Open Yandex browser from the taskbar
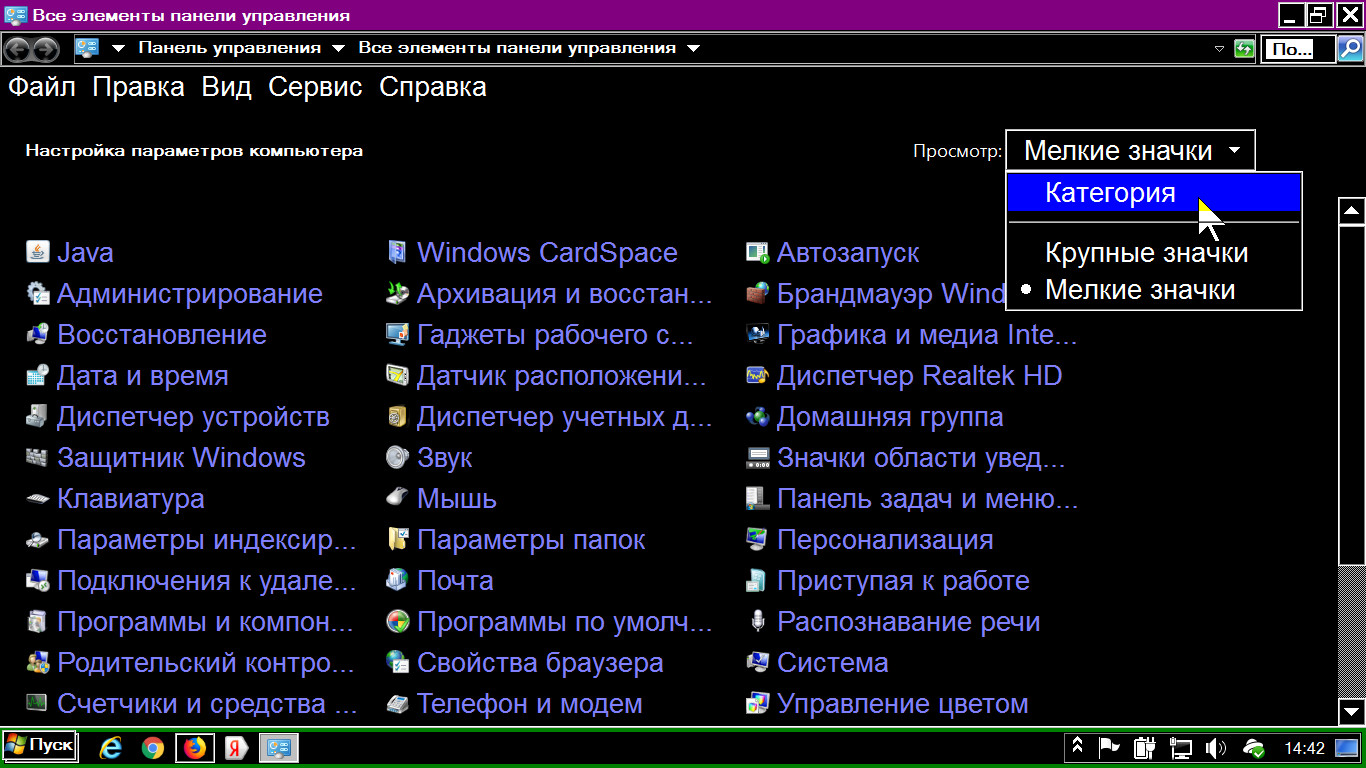Image resolution: width=1366 pixels, height=768 pixels. (236, 747)
